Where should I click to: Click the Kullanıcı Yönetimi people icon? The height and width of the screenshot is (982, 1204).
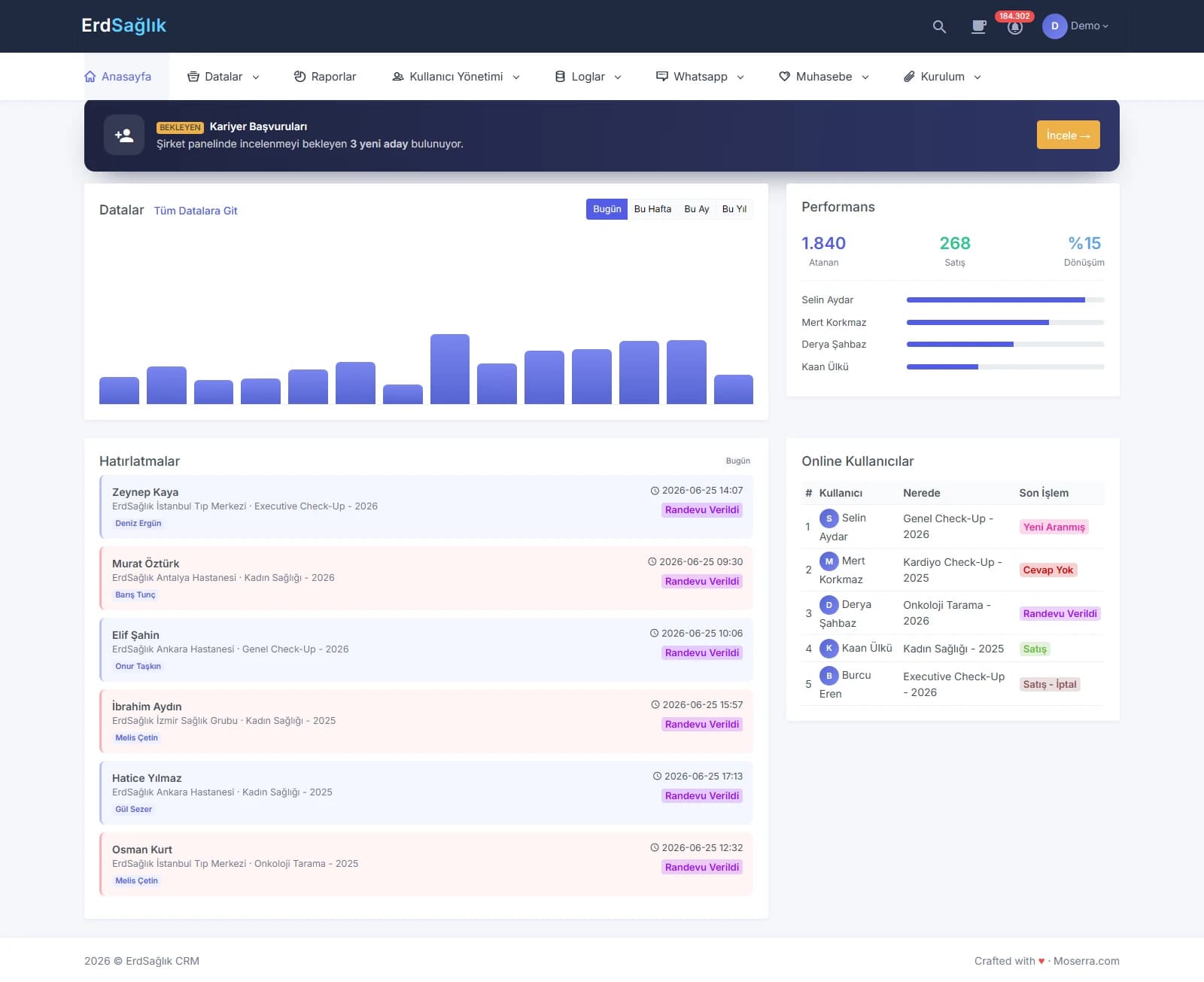click(398, 77)
